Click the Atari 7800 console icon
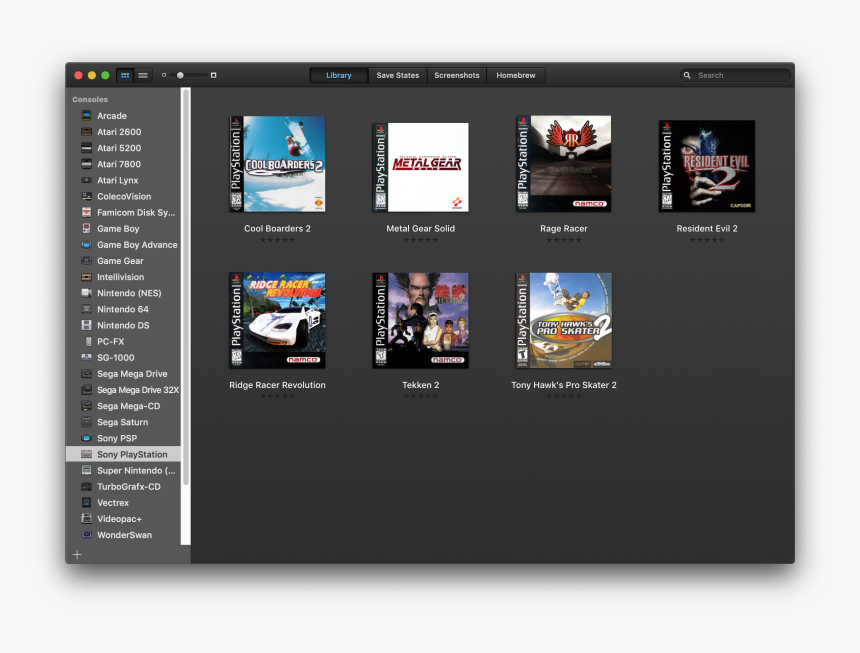 click(x=86, y=164)
